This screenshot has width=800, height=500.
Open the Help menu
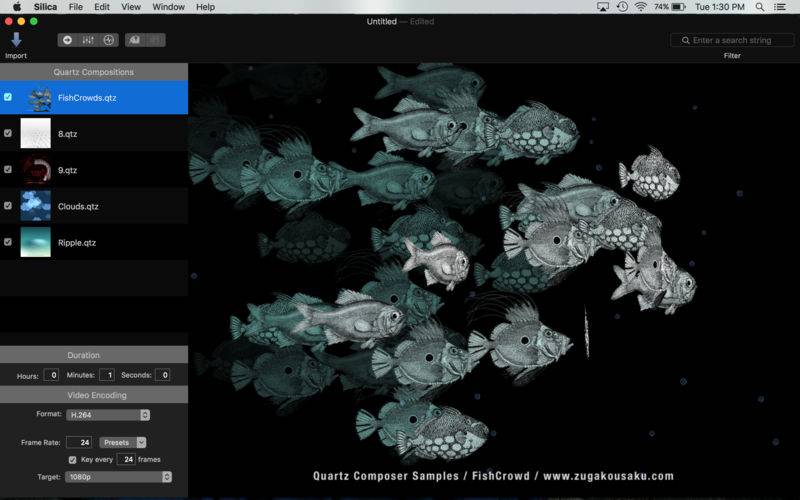click(206, 7)
